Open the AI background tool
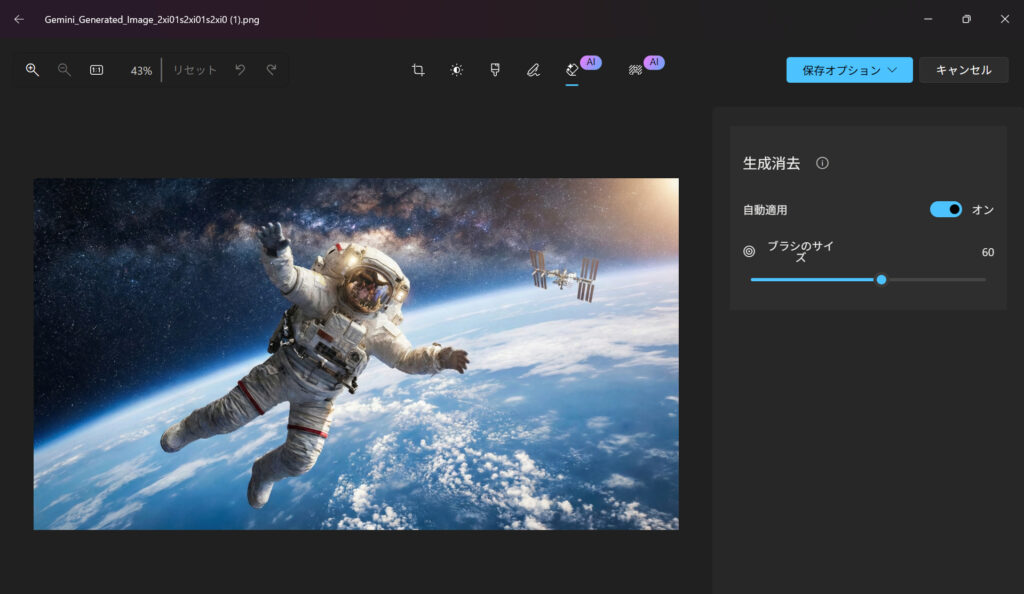The width and height of the screenshot is (1024, 594). [x=635, y=70]
